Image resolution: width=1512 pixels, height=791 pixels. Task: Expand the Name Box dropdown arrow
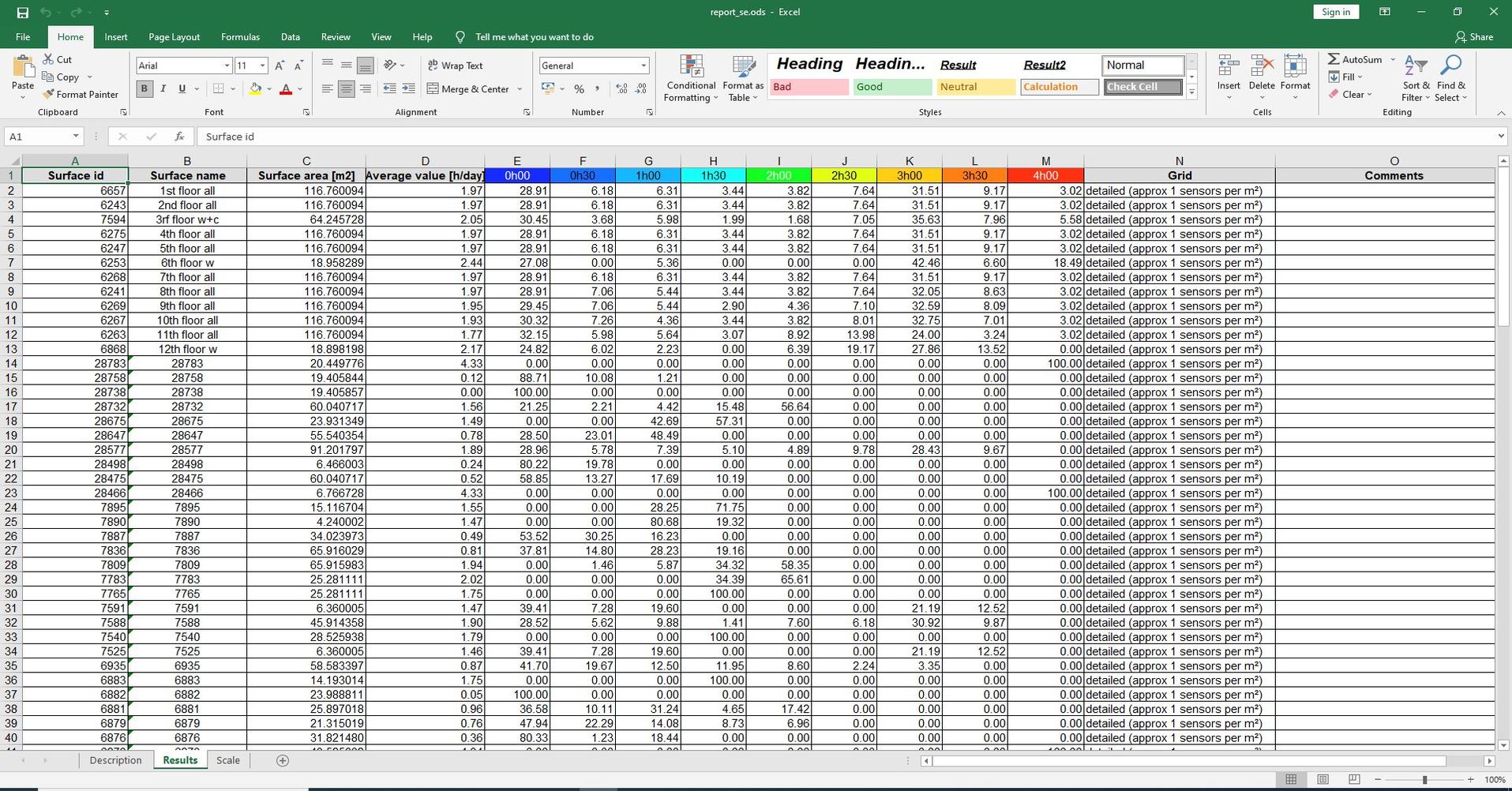[x=75, y=137]
